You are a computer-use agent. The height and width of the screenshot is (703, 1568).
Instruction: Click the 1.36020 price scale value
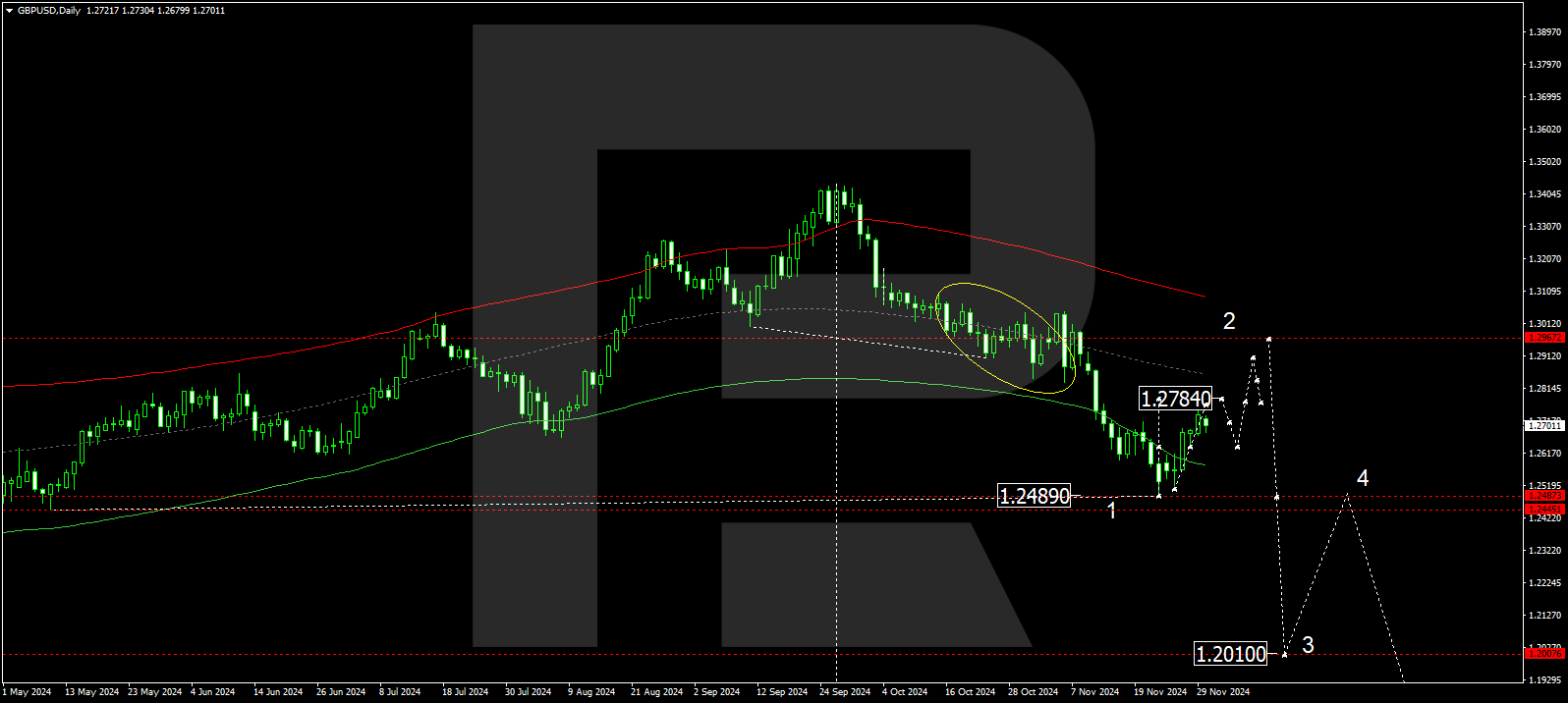click(1544, 130)
